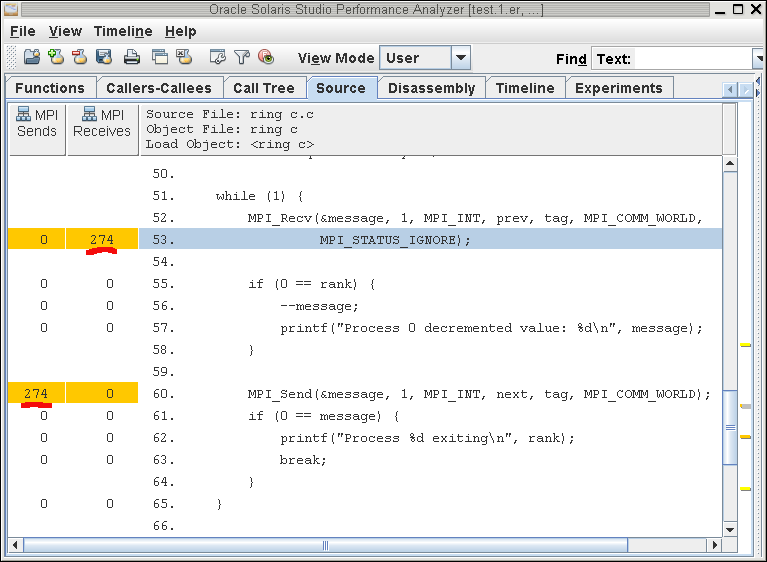This screenshot has width=767, height=562.
Task: Select the Source tab
Action: pyautogui.click(x=341, y=88)
